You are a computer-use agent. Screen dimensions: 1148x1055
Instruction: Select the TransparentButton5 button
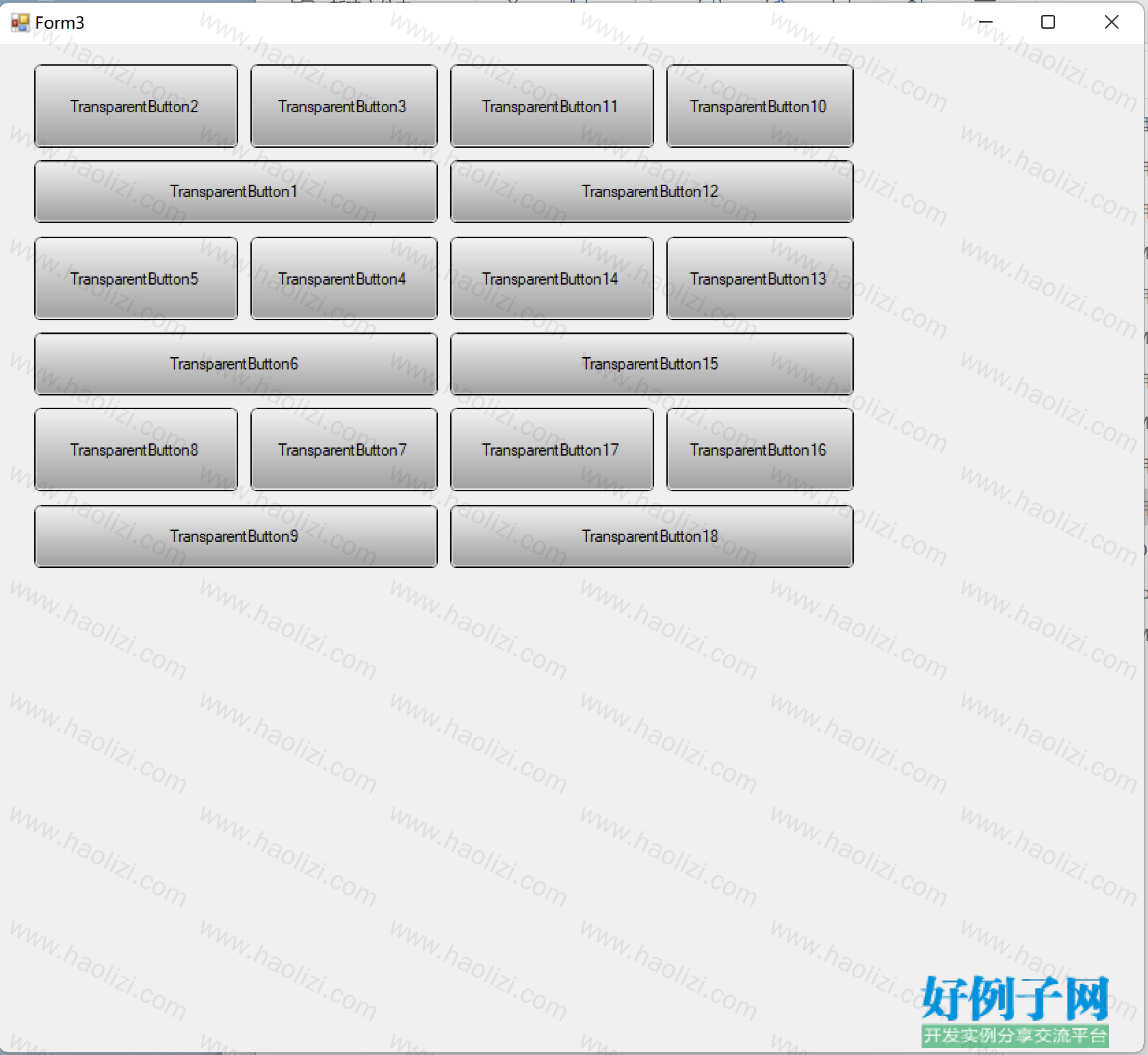point(136,278)
